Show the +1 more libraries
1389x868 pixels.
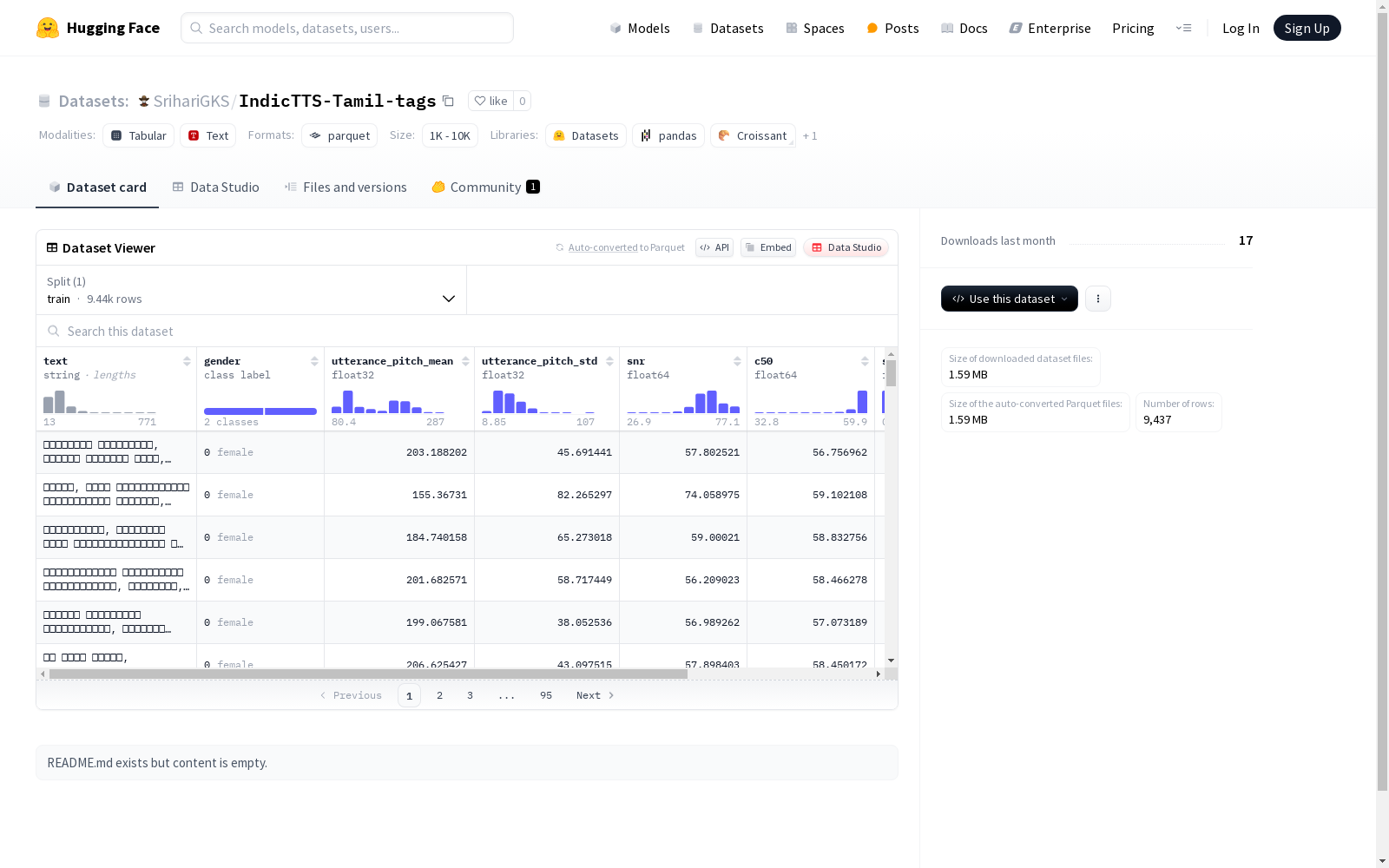(810, 135)
